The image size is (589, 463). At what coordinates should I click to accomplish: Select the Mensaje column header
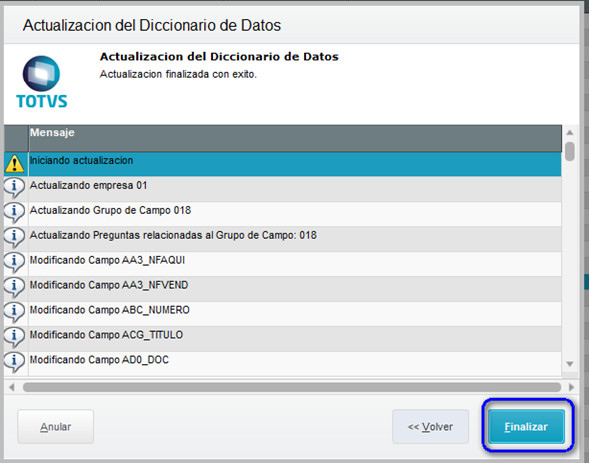click(295, 138)
